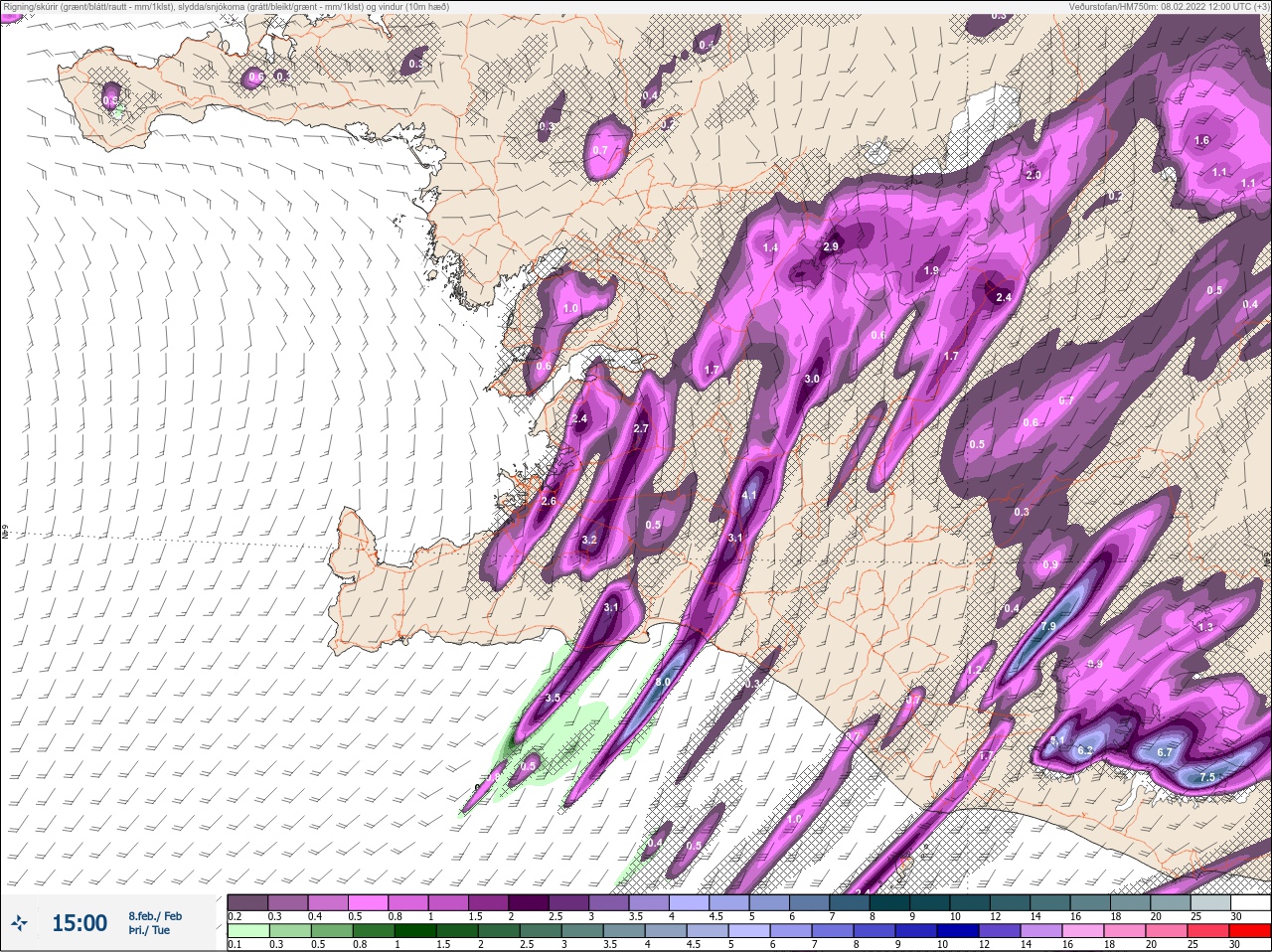Viewport: 1272px width, 952px height.
Task: Pick the dark purple 2–2.5 swatch, upper legend
Action: click(530, 903)
